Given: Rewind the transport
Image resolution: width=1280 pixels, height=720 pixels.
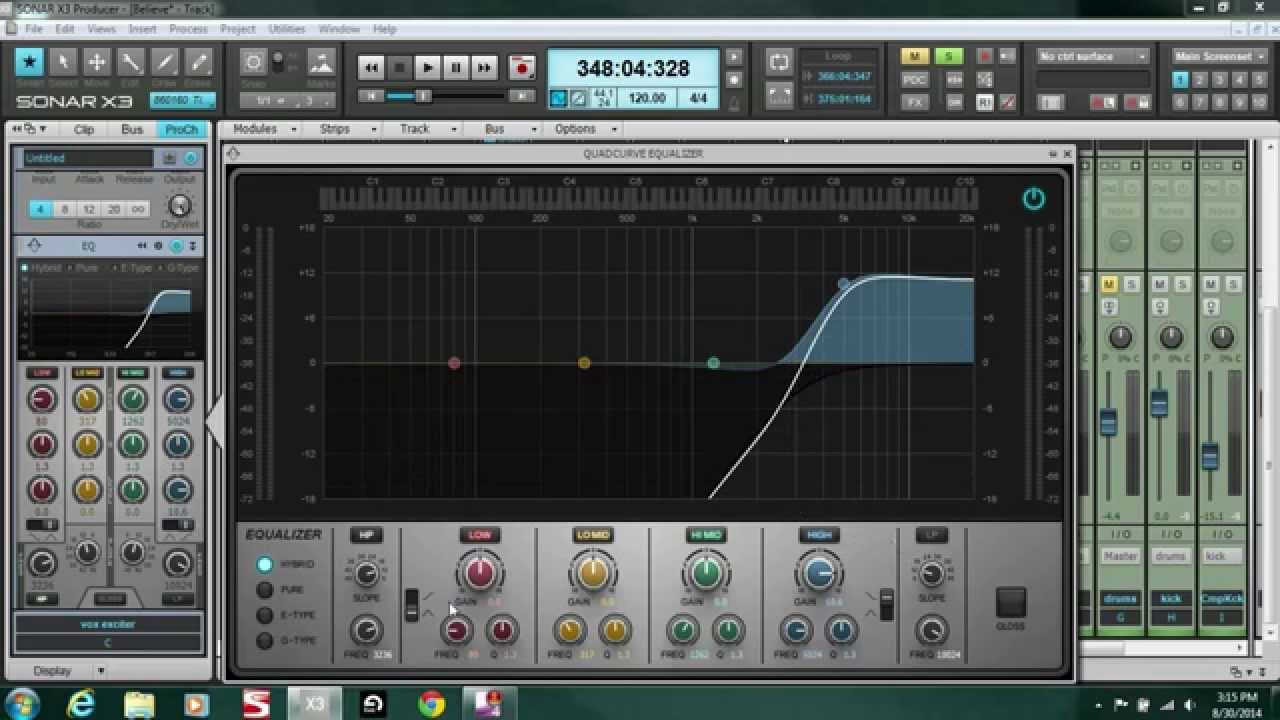Looking at the screenshot, I should [371, 68].
